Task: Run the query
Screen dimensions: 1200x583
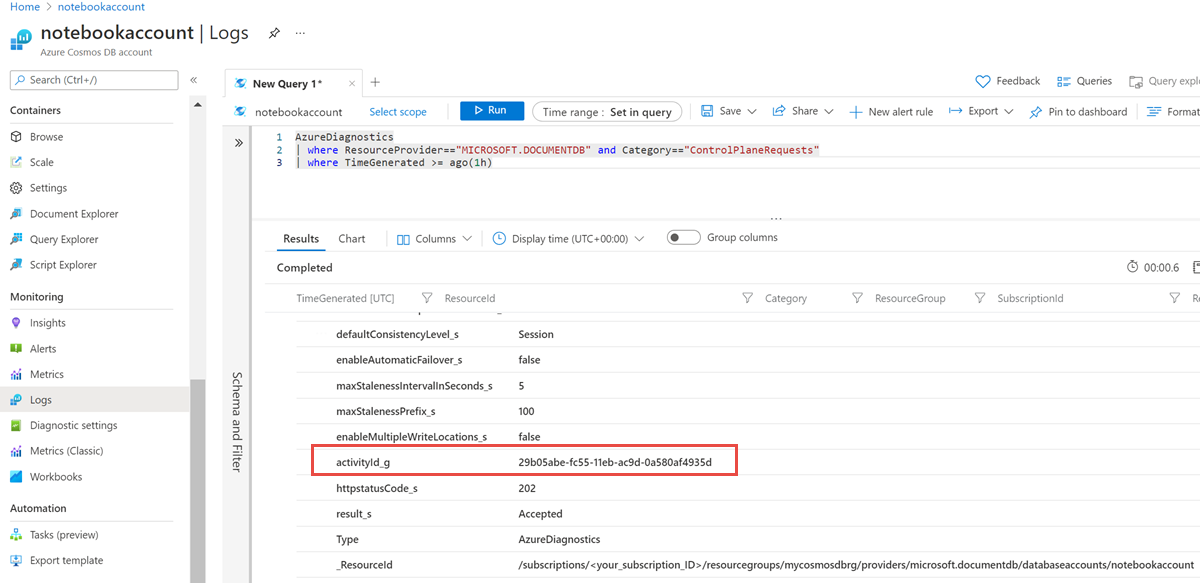Action: (492, 111)
